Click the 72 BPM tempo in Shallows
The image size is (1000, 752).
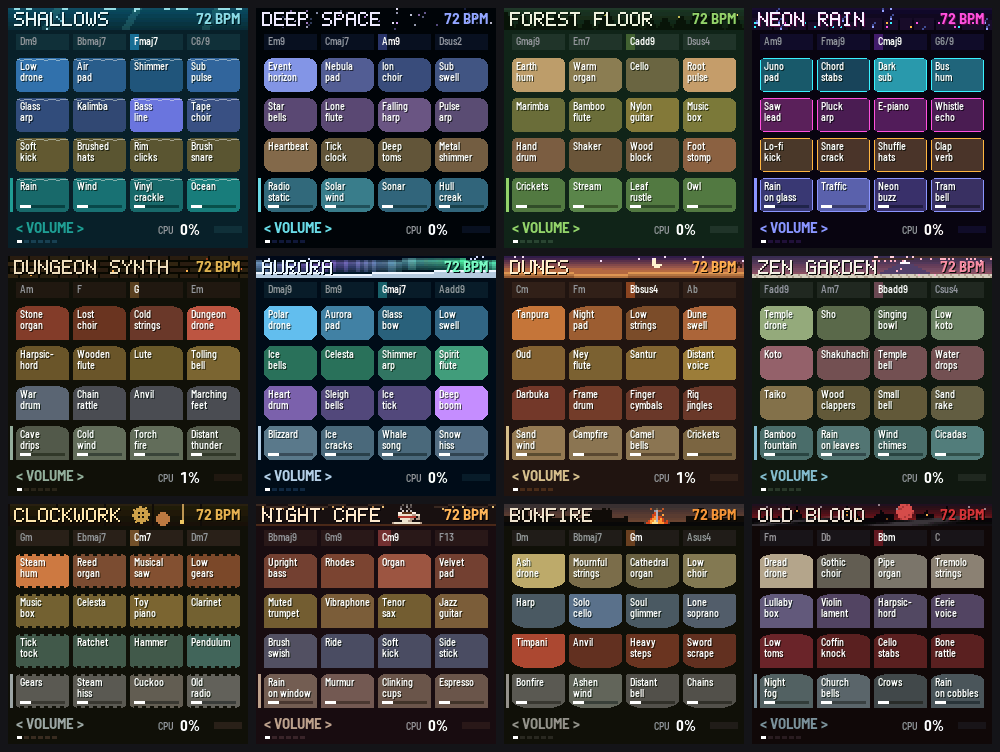click(218, 19)
